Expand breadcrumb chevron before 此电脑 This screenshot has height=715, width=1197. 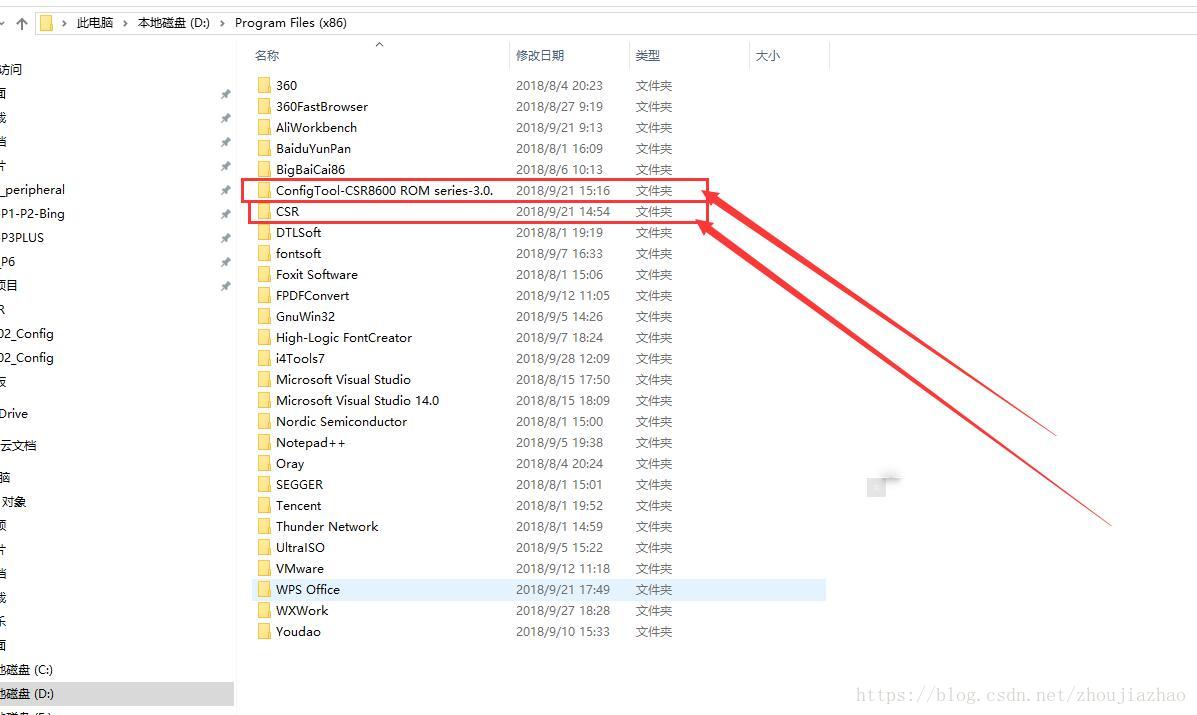(x=64, y=24)
